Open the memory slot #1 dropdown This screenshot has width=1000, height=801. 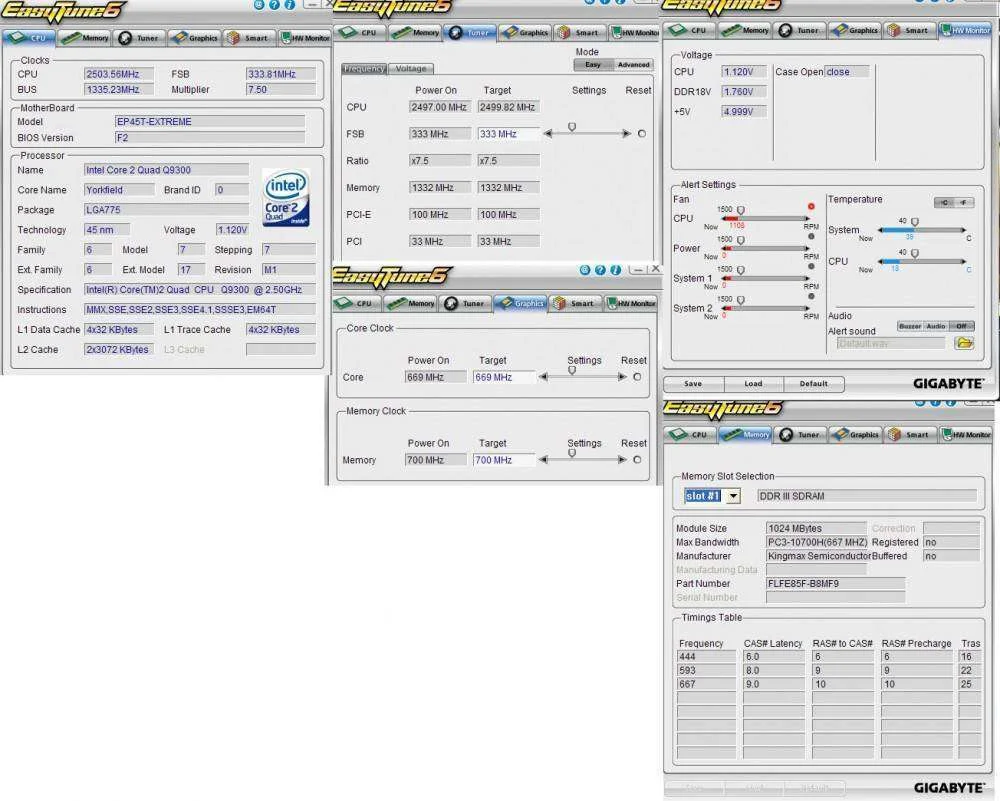click(x=733, y=496)
